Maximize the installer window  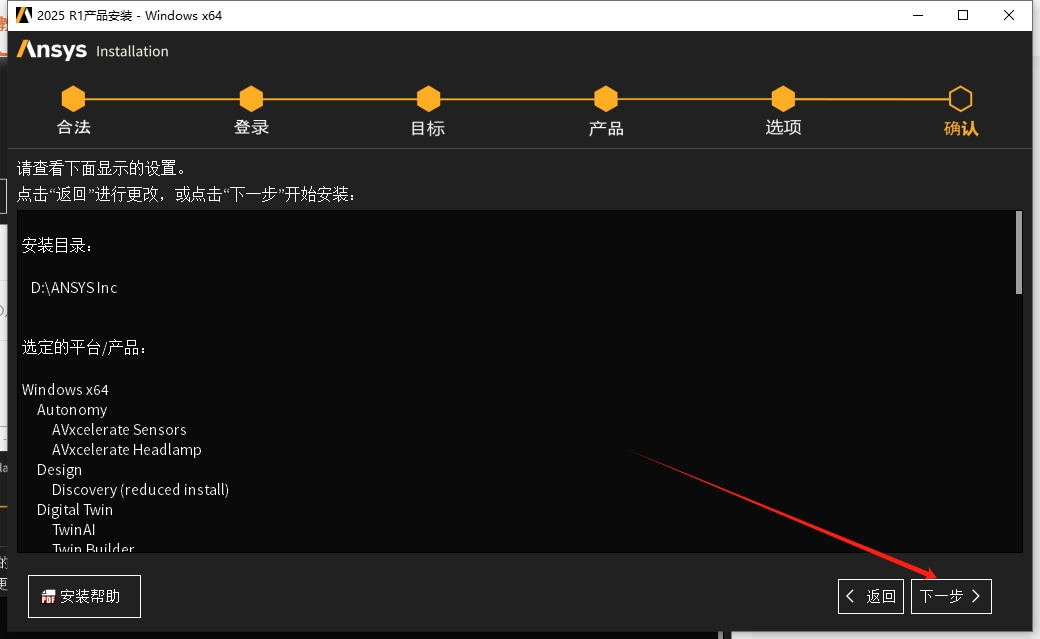click(963, 15)
